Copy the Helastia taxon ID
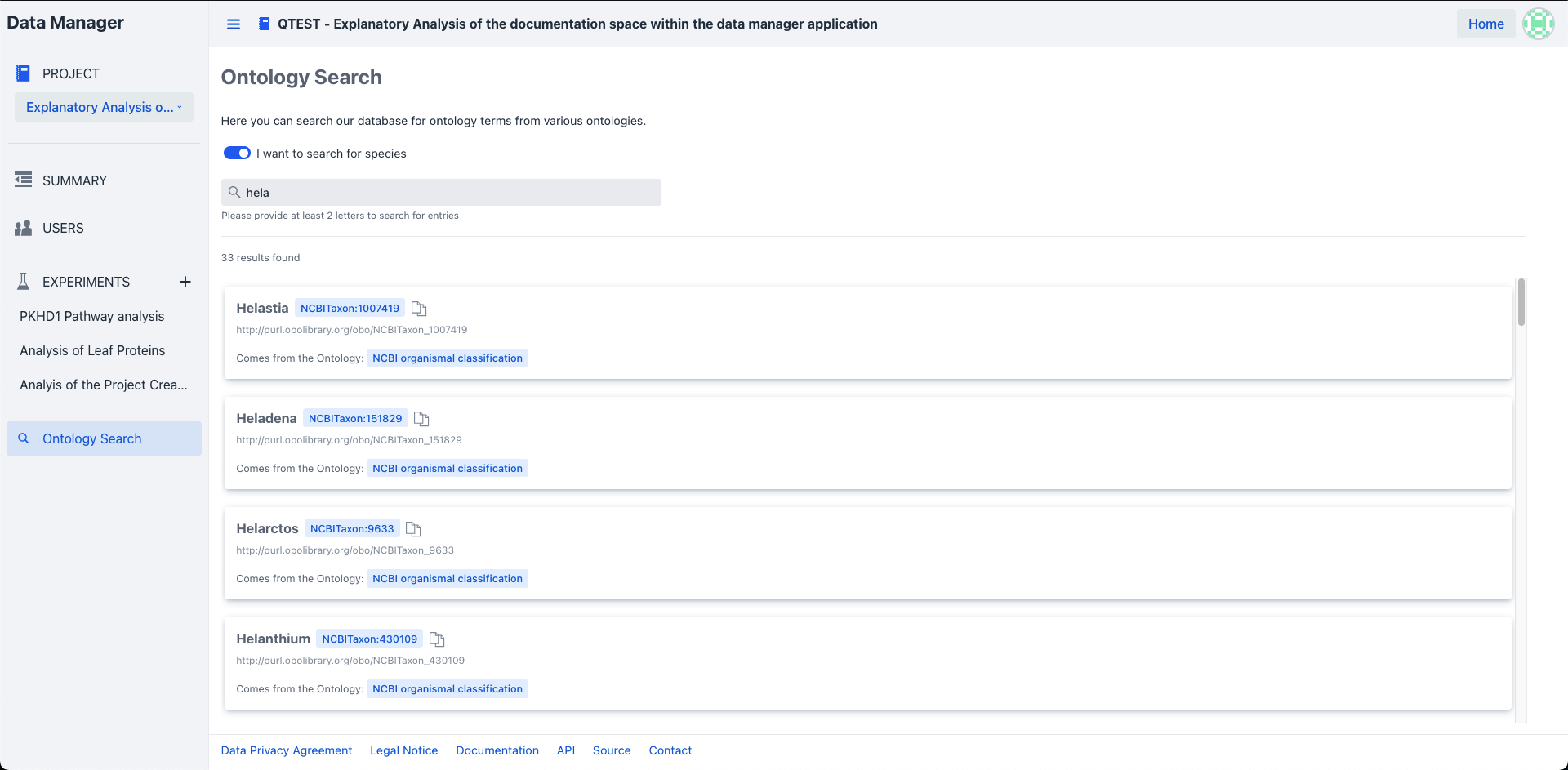The image size is (1568, 770). click(x=419, y=309)
